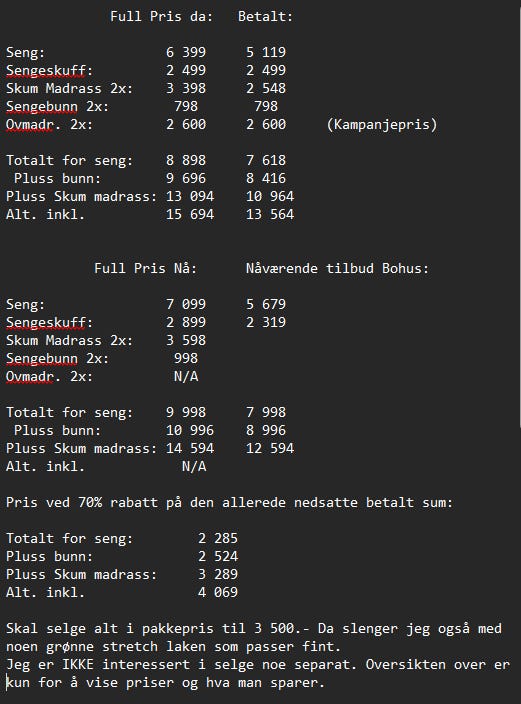Click the paid price 5 119
Viewport: 521px width, 704px height.
click(266, 53)
